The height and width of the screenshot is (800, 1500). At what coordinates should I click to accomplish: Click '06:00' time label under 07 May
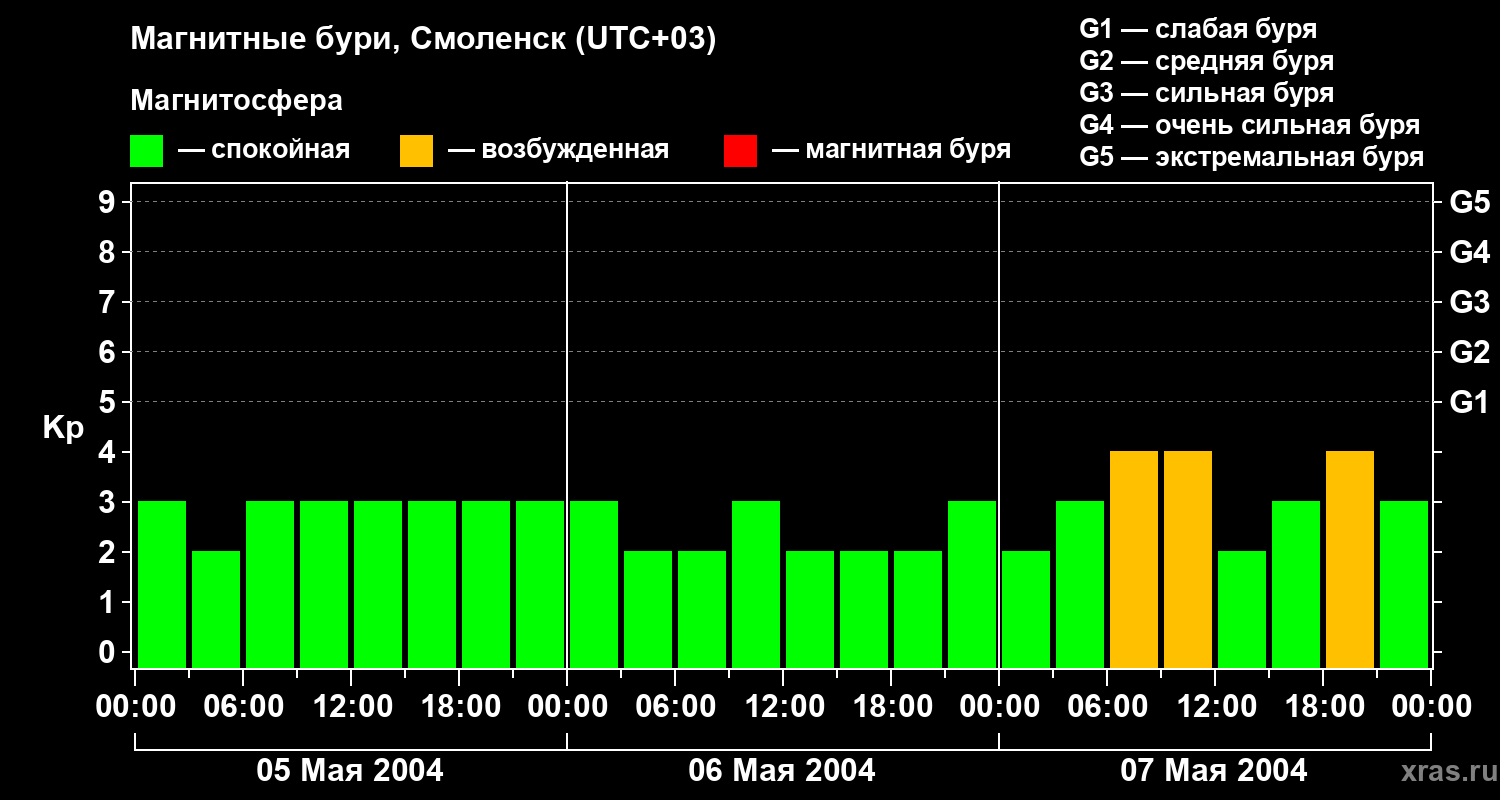click(1107, 707)
